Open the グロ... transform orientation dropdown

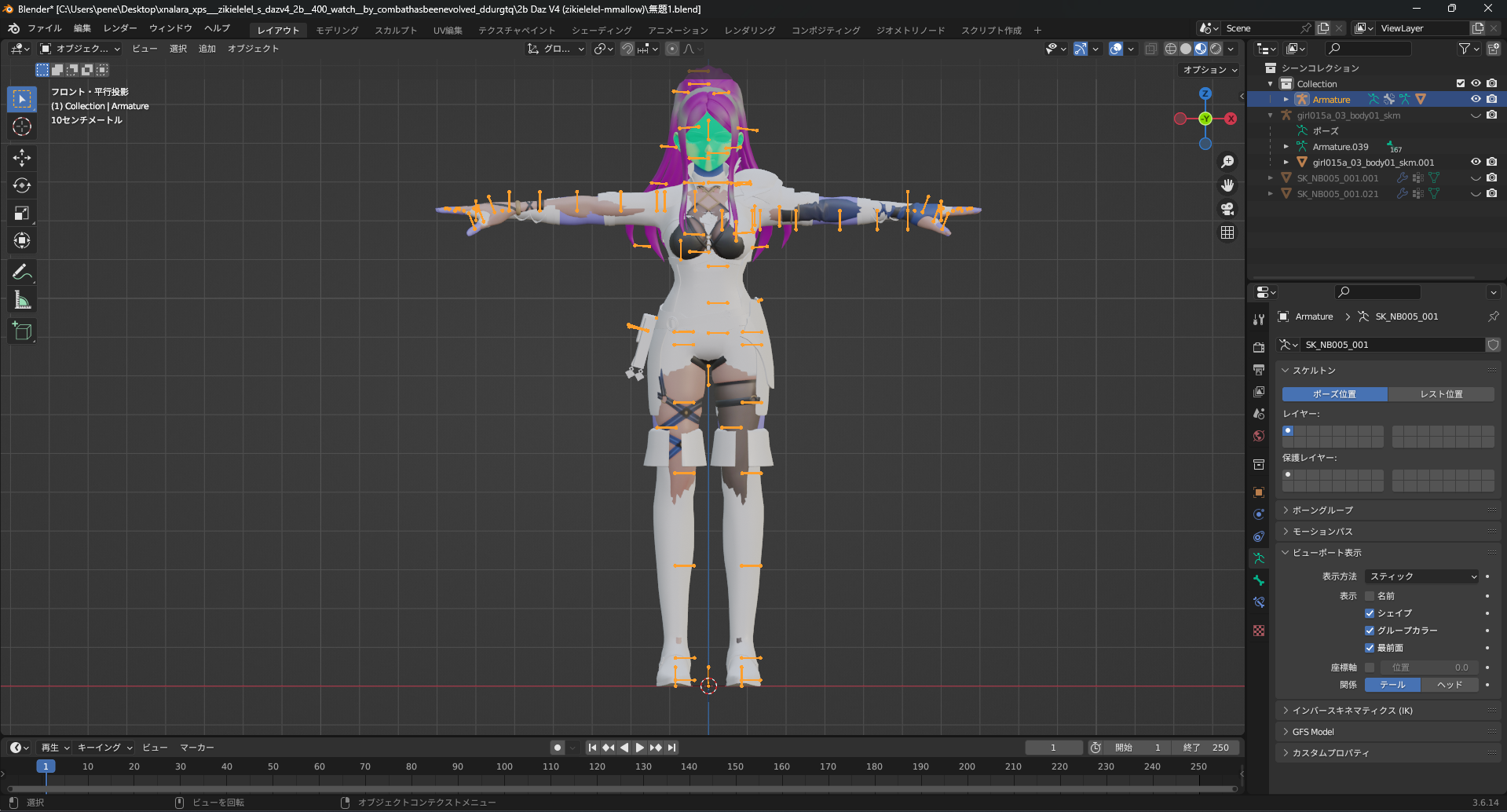pos(556,49)
